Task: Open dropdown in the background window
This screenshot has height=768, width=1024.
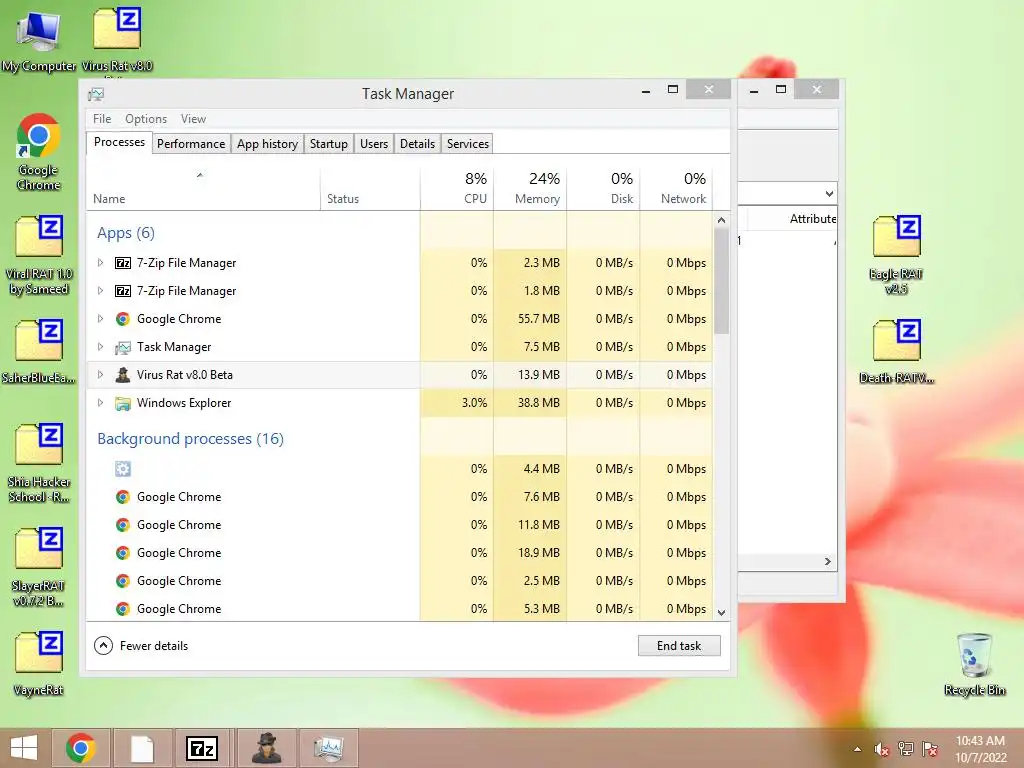Action: 829,194
